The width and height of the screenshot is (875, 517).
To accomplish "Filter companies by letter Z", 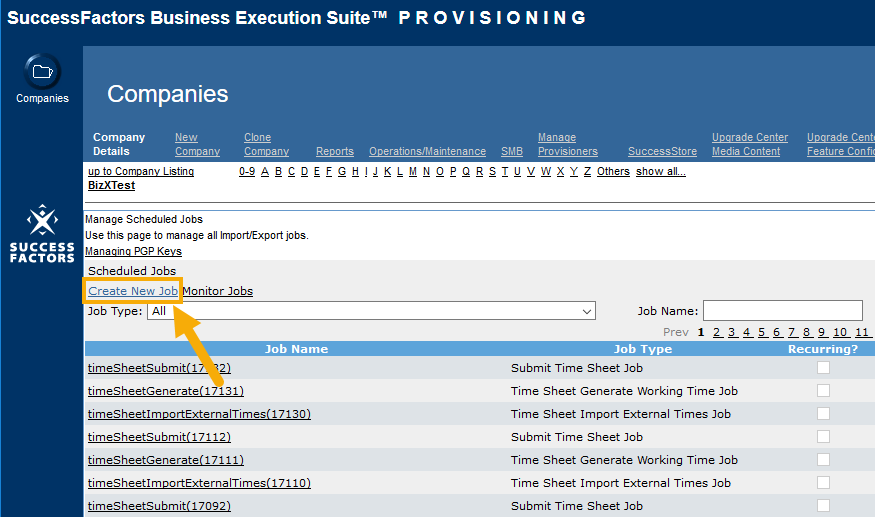I will click(x=587, y=171).
